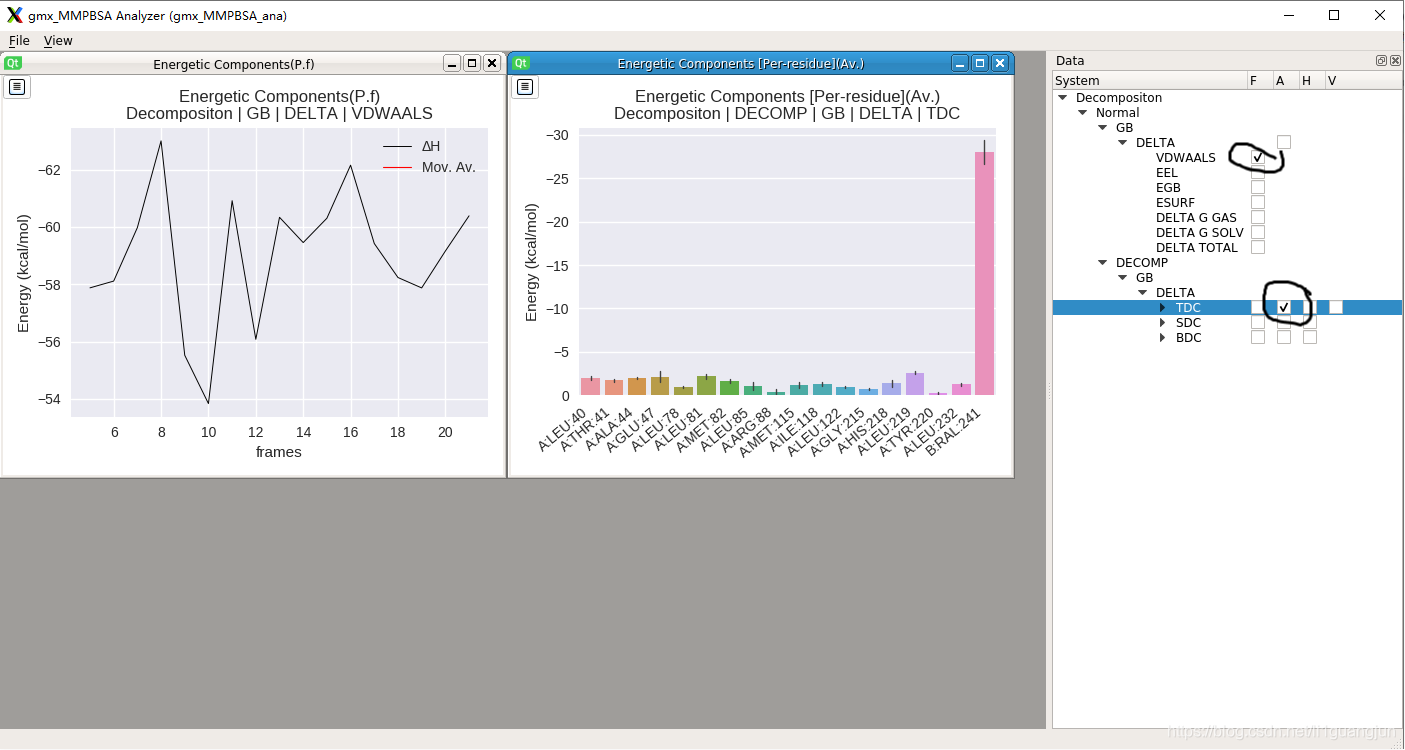Collapse the DECOMP tree node

pos(1102,263)
